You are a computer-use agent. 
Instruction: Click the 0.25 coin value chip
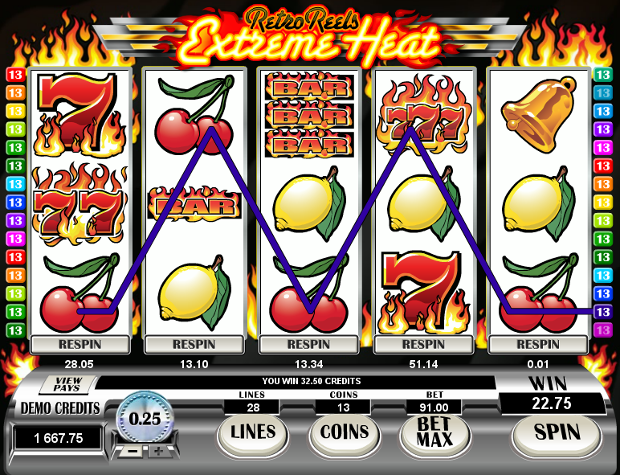coord(145,418)
